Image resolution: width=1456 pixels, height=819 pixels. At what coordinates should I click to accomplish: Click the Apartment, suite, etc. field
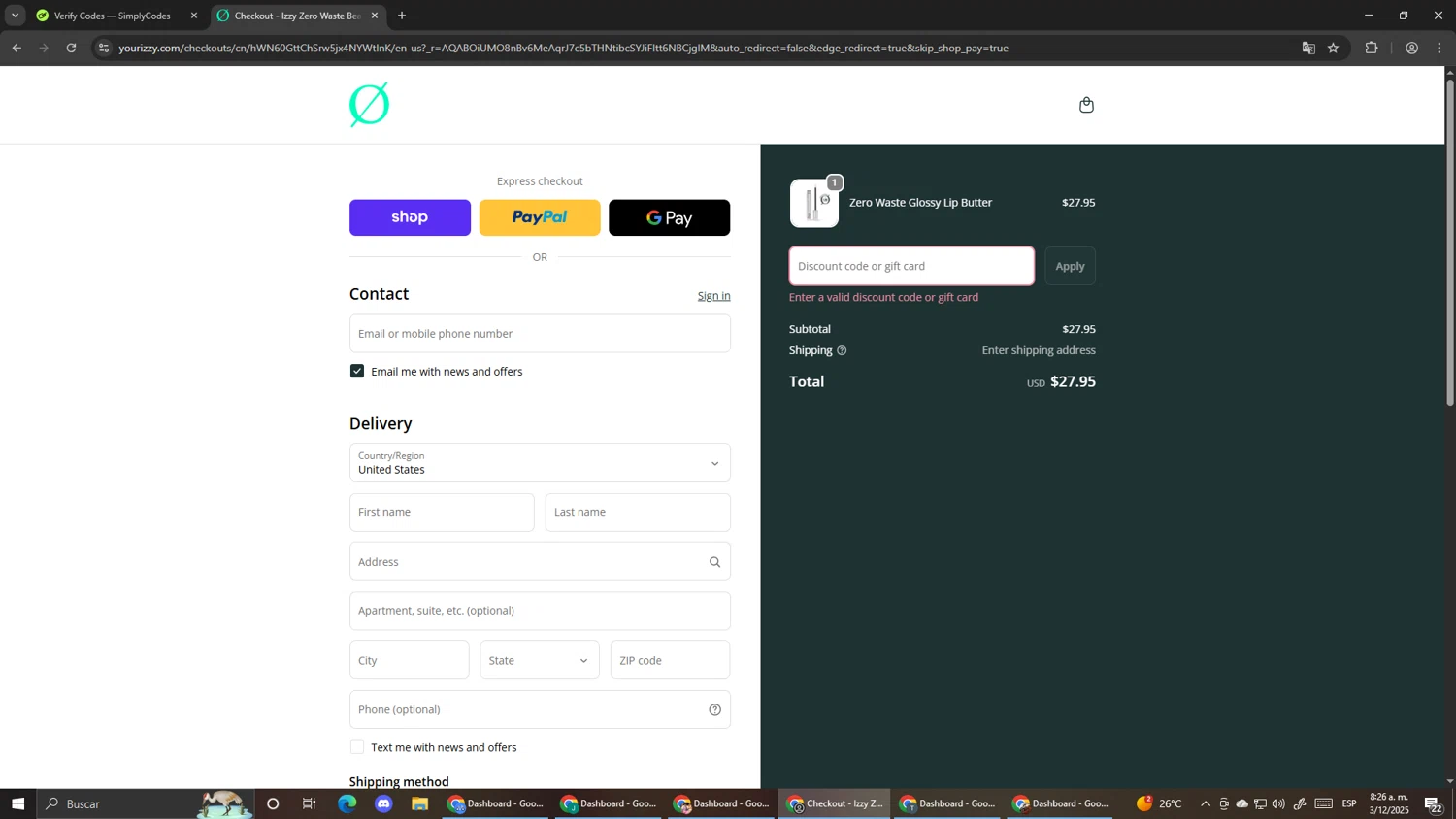(x=540, y=611)
